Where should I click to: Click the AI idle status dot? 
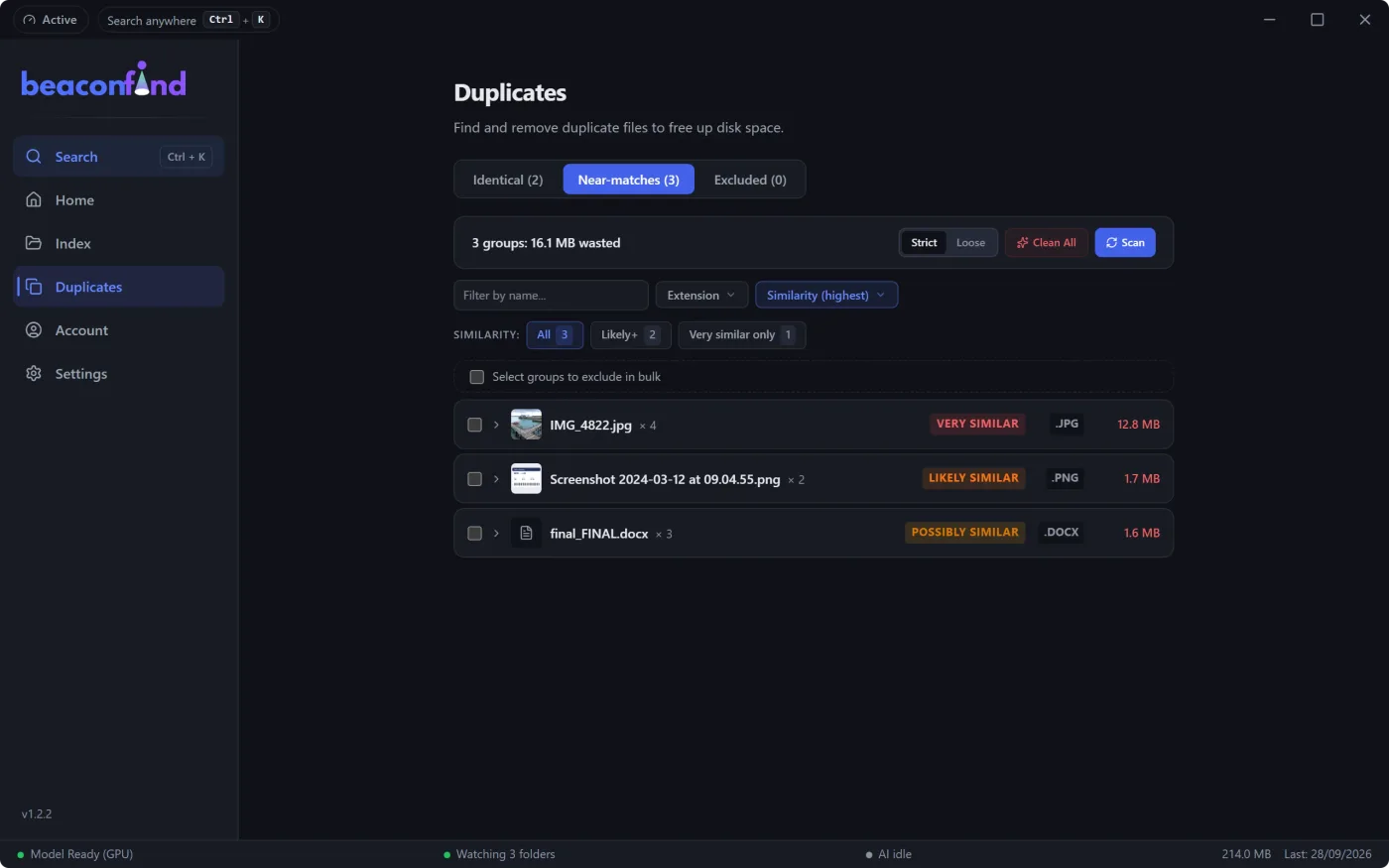pos(869,854)
